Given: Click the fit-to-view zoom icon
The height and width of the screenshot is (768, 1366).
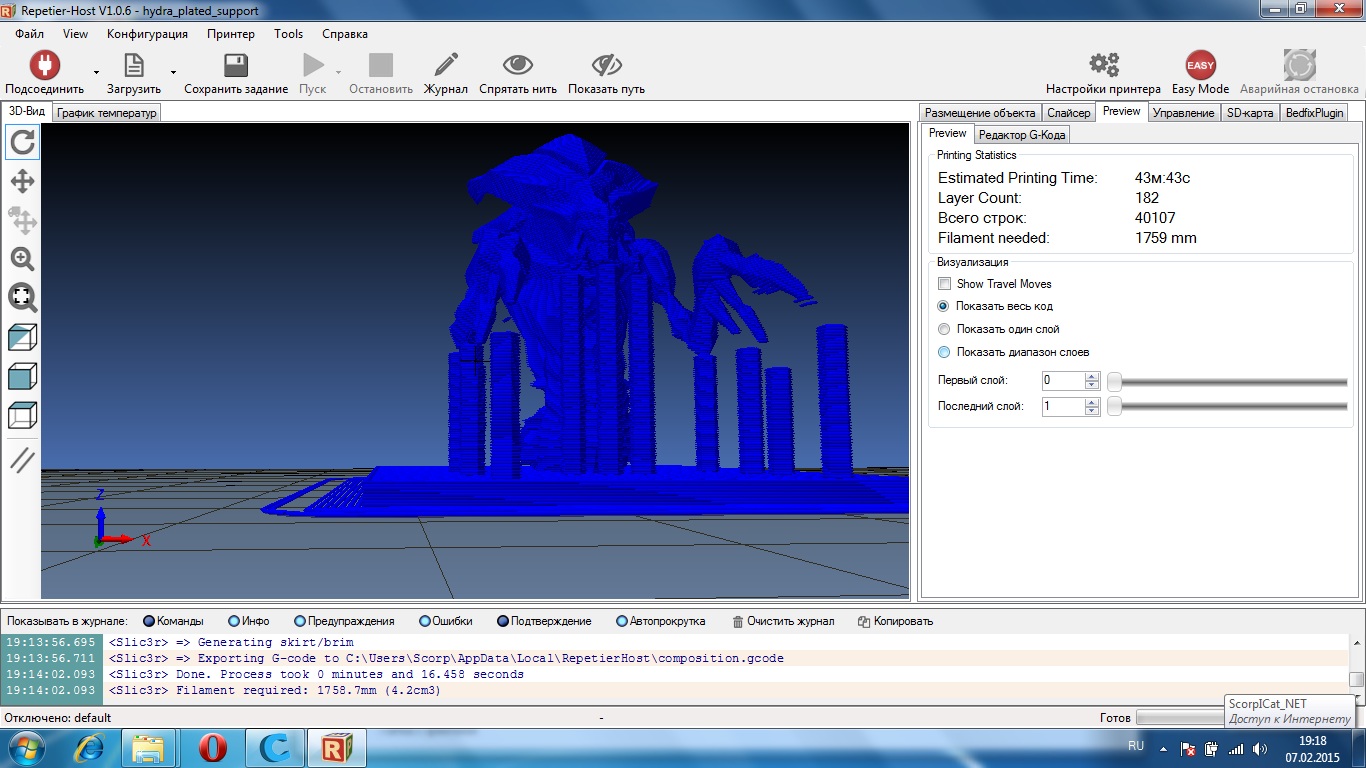Looking at the screenshot, I should tap(22, 297).
